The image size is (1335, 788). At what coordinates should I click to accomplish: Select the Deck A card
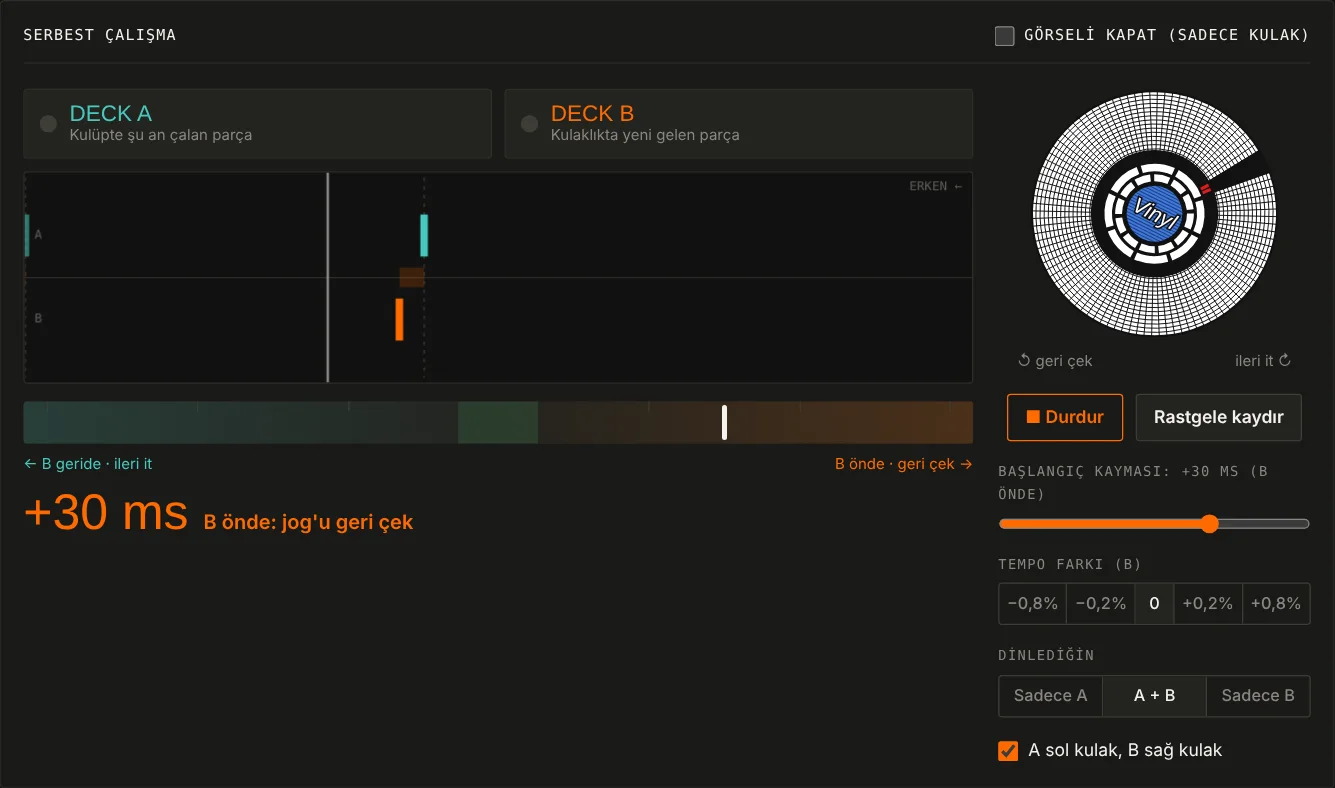258,124
